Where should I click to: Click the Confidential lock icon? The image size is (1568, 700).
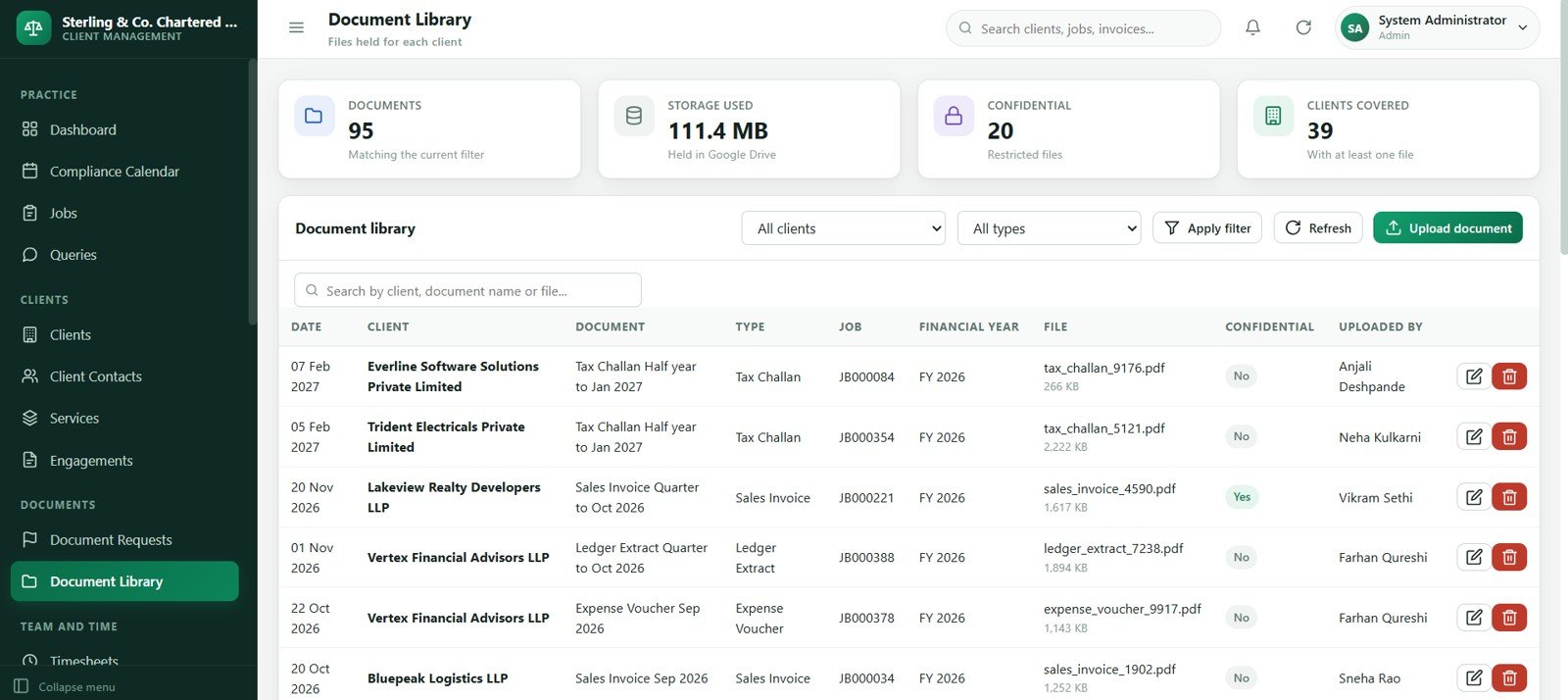click(x=954, y=116)
